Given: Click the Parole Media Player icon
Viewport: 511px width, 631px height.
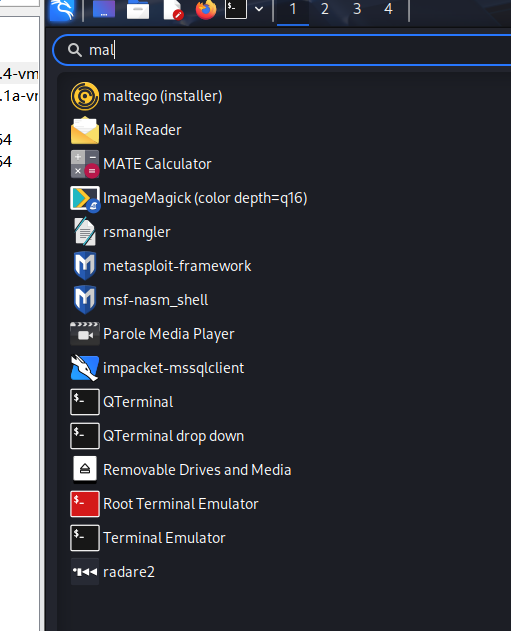Looking at the screenshot, I should click(x=85, y=334).
